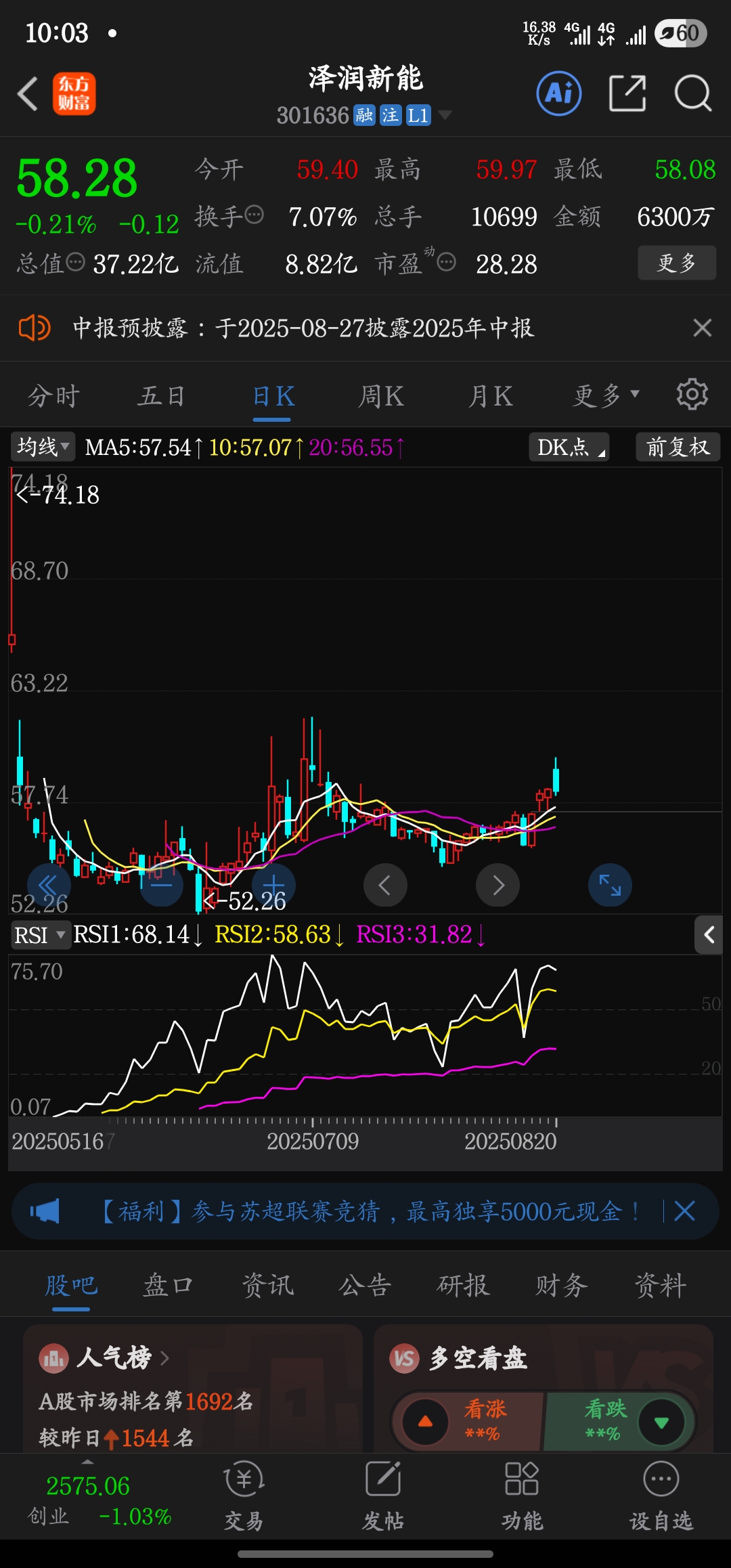The height and width of the screenshot is (1568, 731).
Task: Tap the blue megaphone promo icon
Action: point(45,1211)
